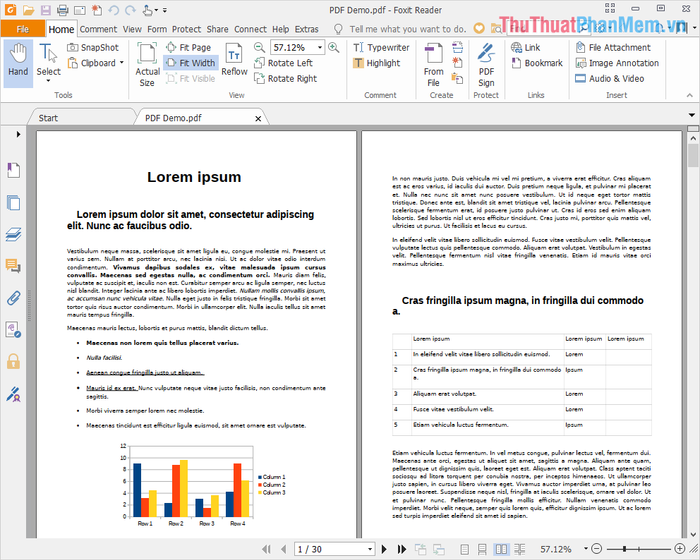700x560 pixels.
Task: Expand the navigation panel arrow
Action: tap(18, 134)
